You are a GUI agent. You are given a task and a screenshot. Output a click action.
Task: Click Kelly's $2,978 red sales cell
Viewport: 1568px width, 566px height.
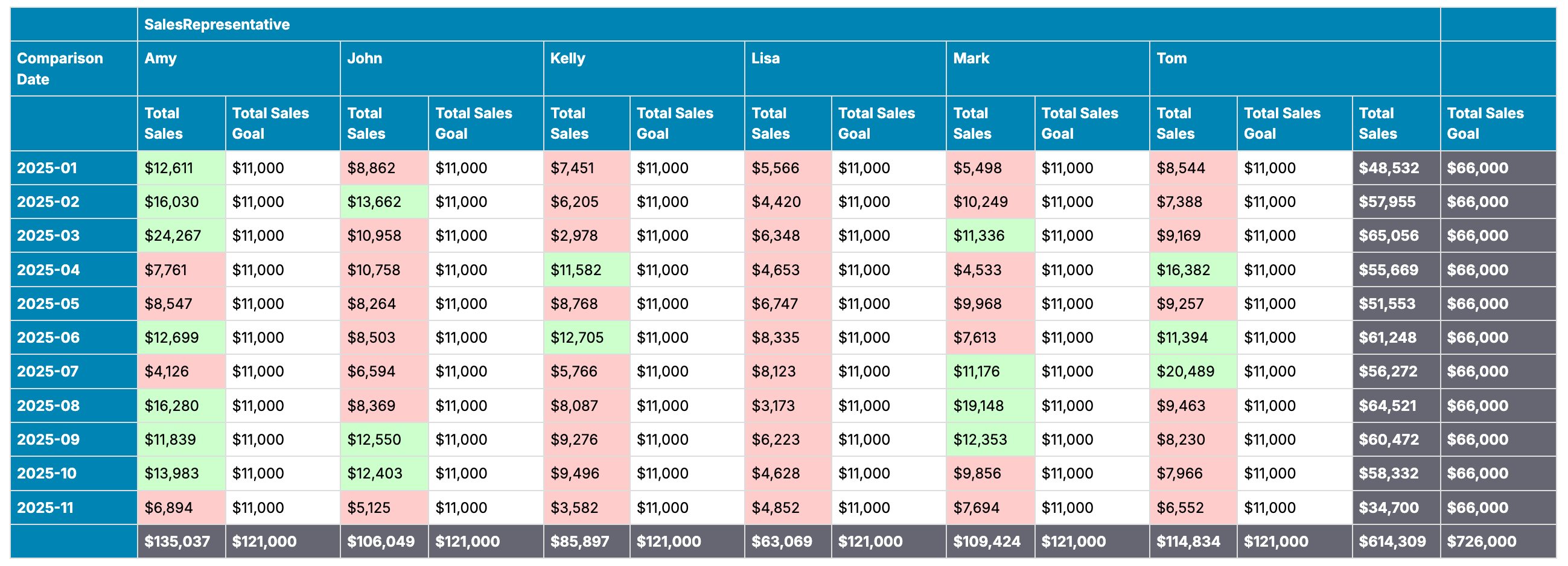click(574, 235)
